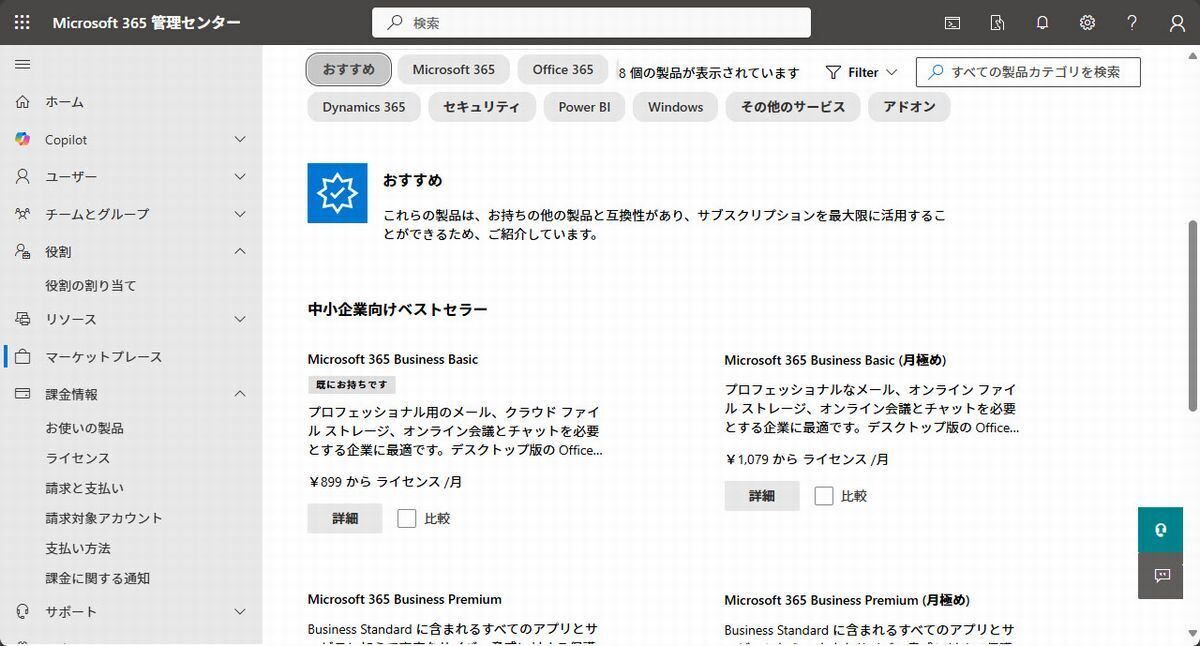This screenshot has width=1200, height=646.
Task: Collapse the navigation hamburger menu
Action: tap(22, 64)
